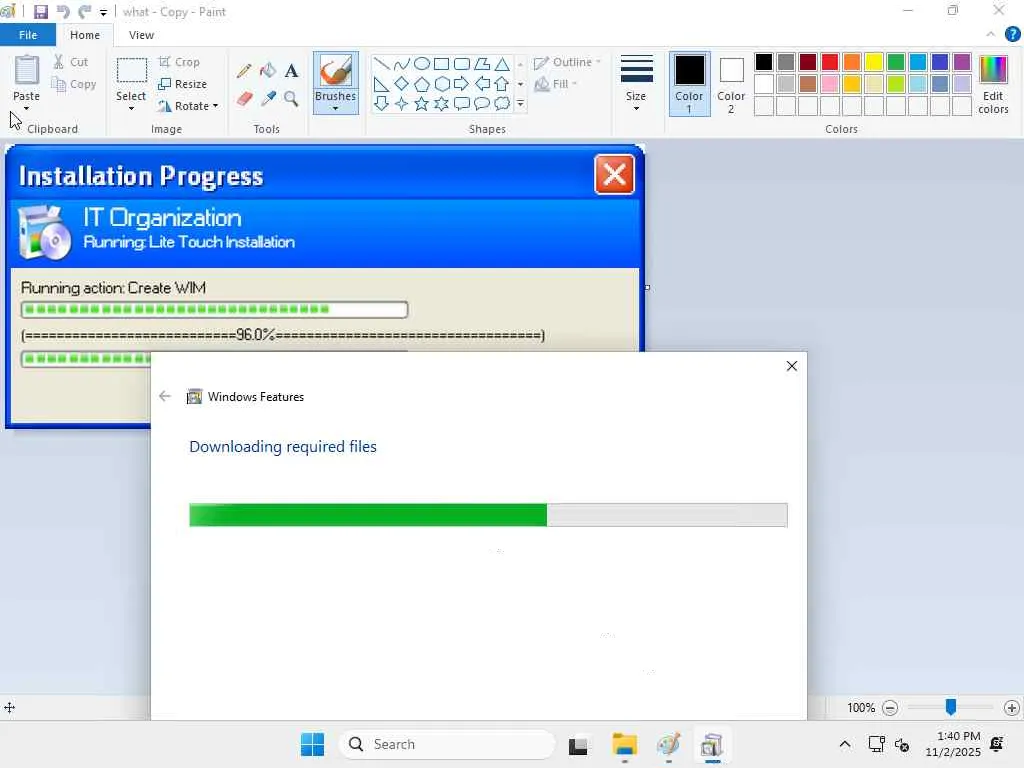Select Color 2 button
This screenshot has width=1024, height=768.
[x=731, y=84]
